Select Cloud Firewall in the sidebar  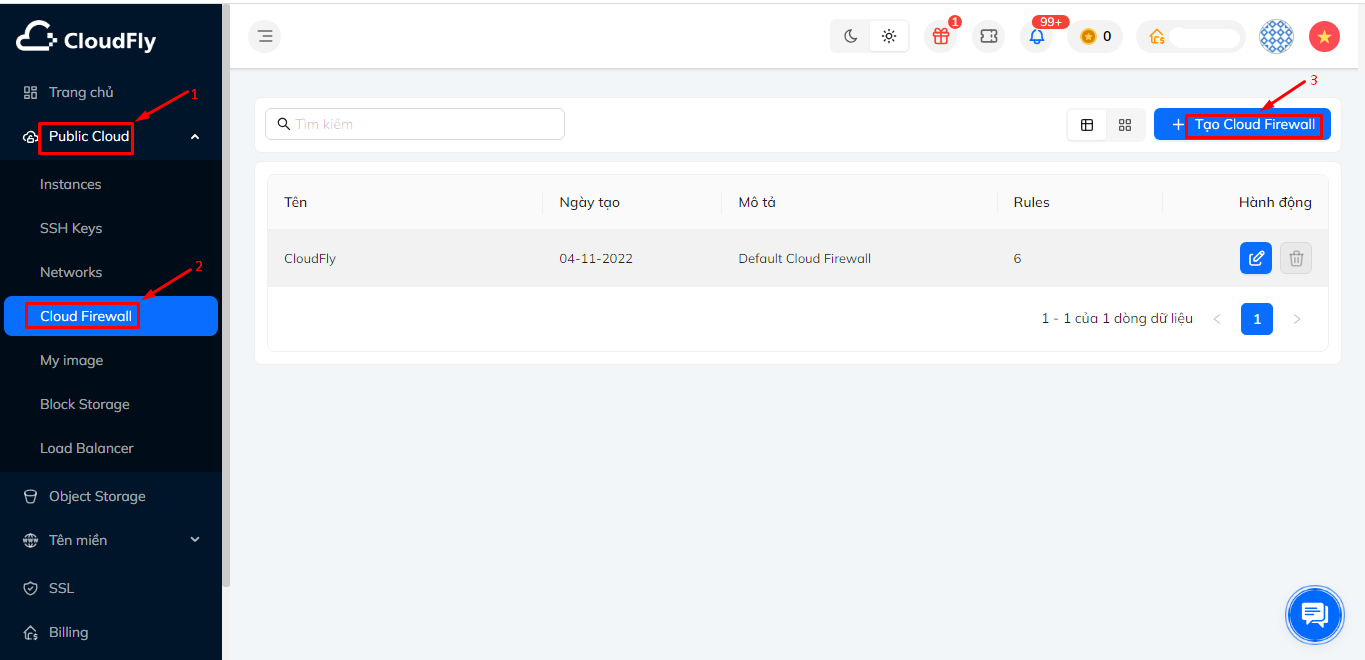pyautogui.click(x=111, y=316)
